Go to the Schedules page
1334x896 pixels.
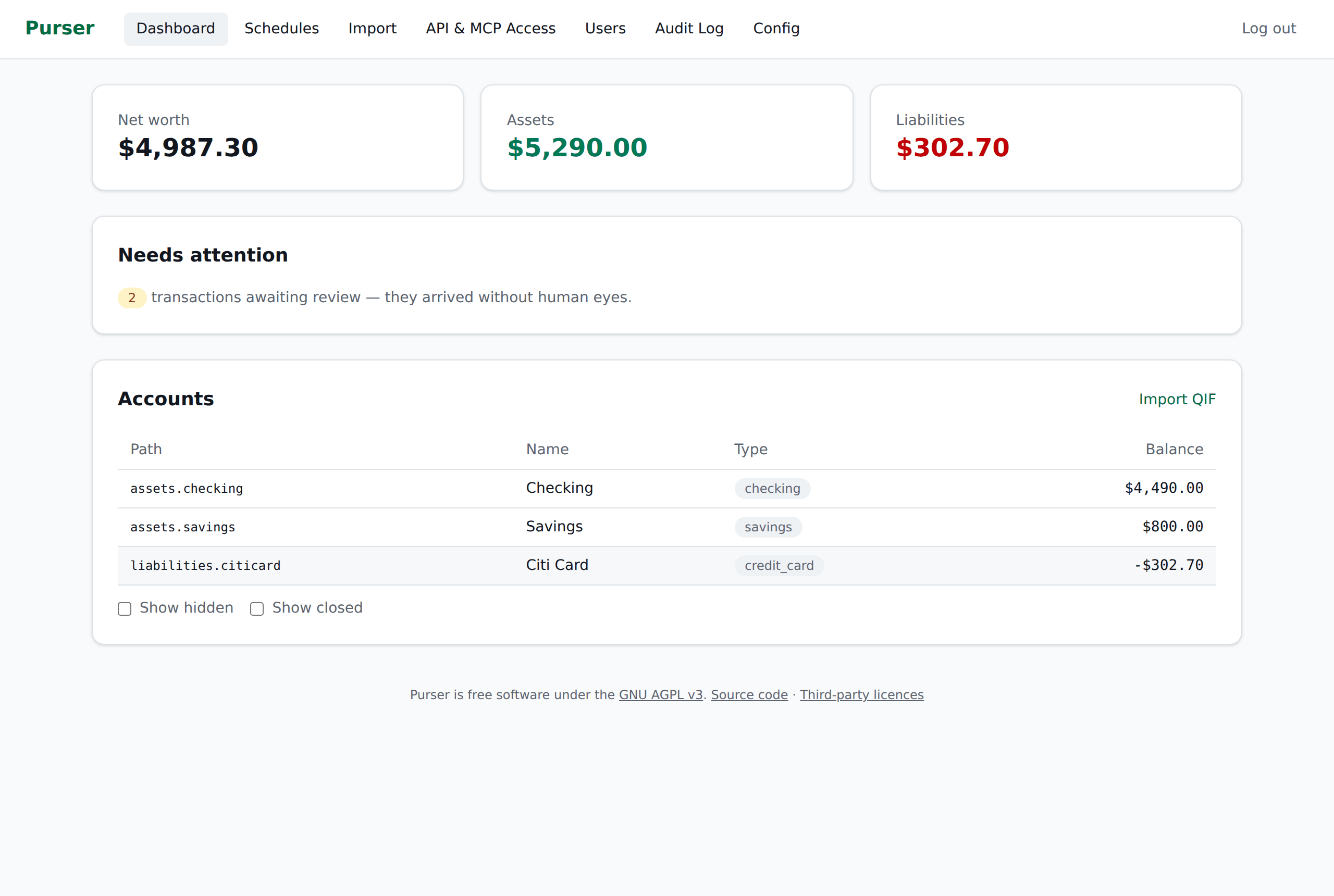(281, 29)
